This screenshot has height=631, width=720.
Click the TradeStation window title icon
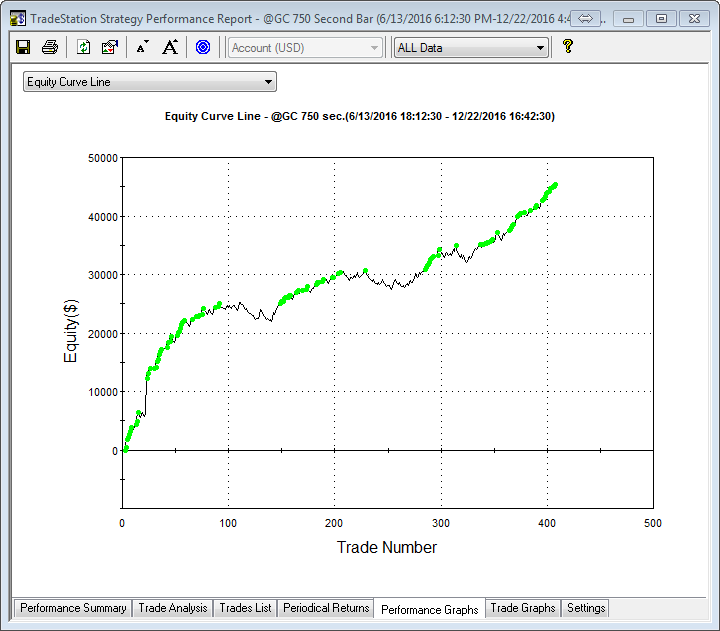17,18
